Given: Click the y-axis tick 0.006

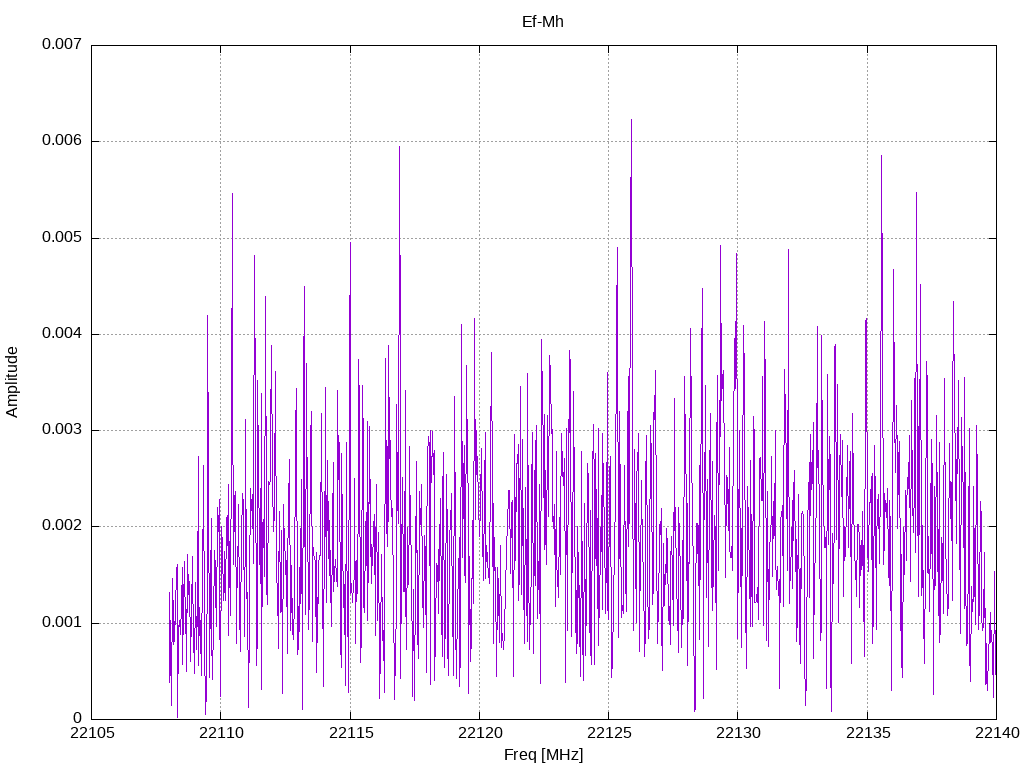Looking at the screenshot, I should click(x=62, y=140).
